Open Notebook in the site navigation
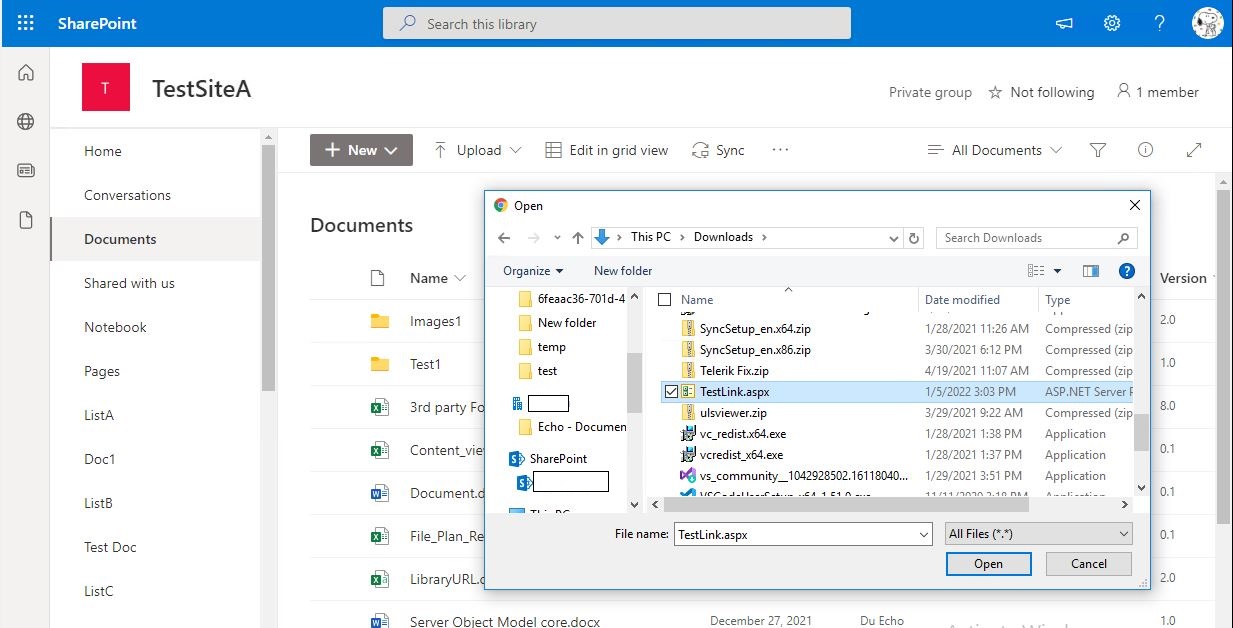Image resolution: width=1233 pixels, height=628 pixels. coord(115,327)
